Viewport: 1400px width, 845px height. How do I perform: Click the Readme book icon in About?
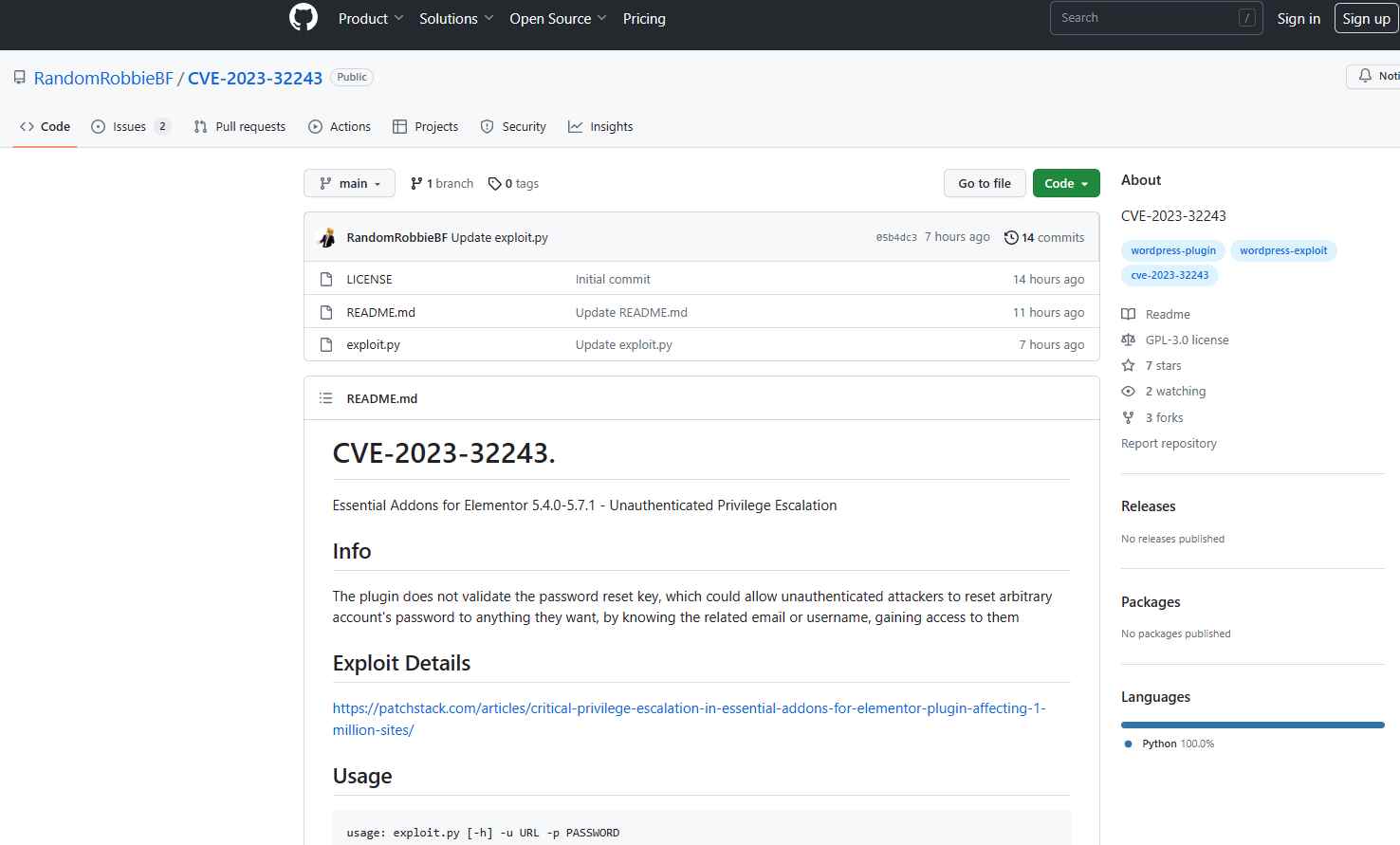pos(1128,314)
